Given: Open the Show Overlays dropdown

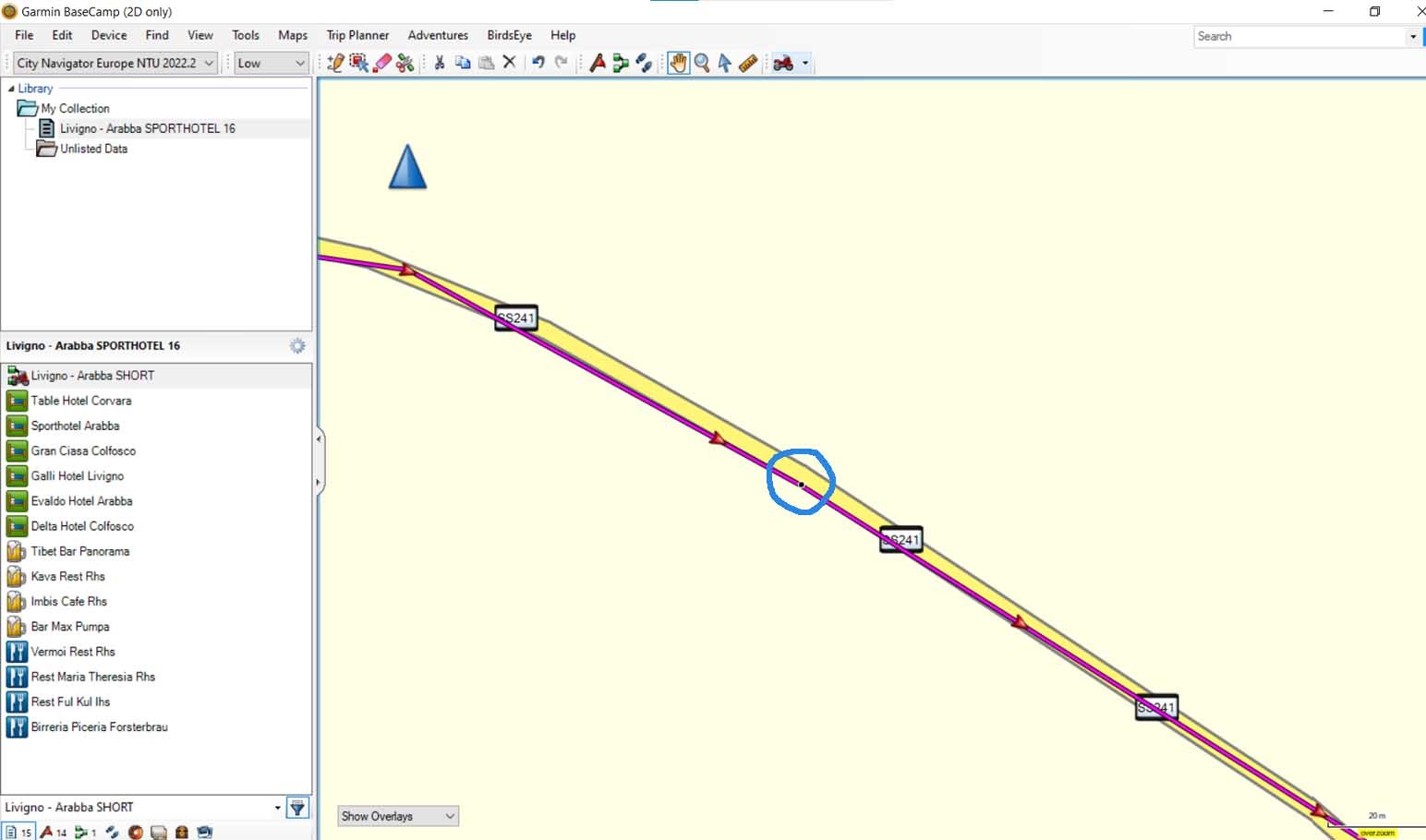Looking at the screenshot, I should click(398, 816).
